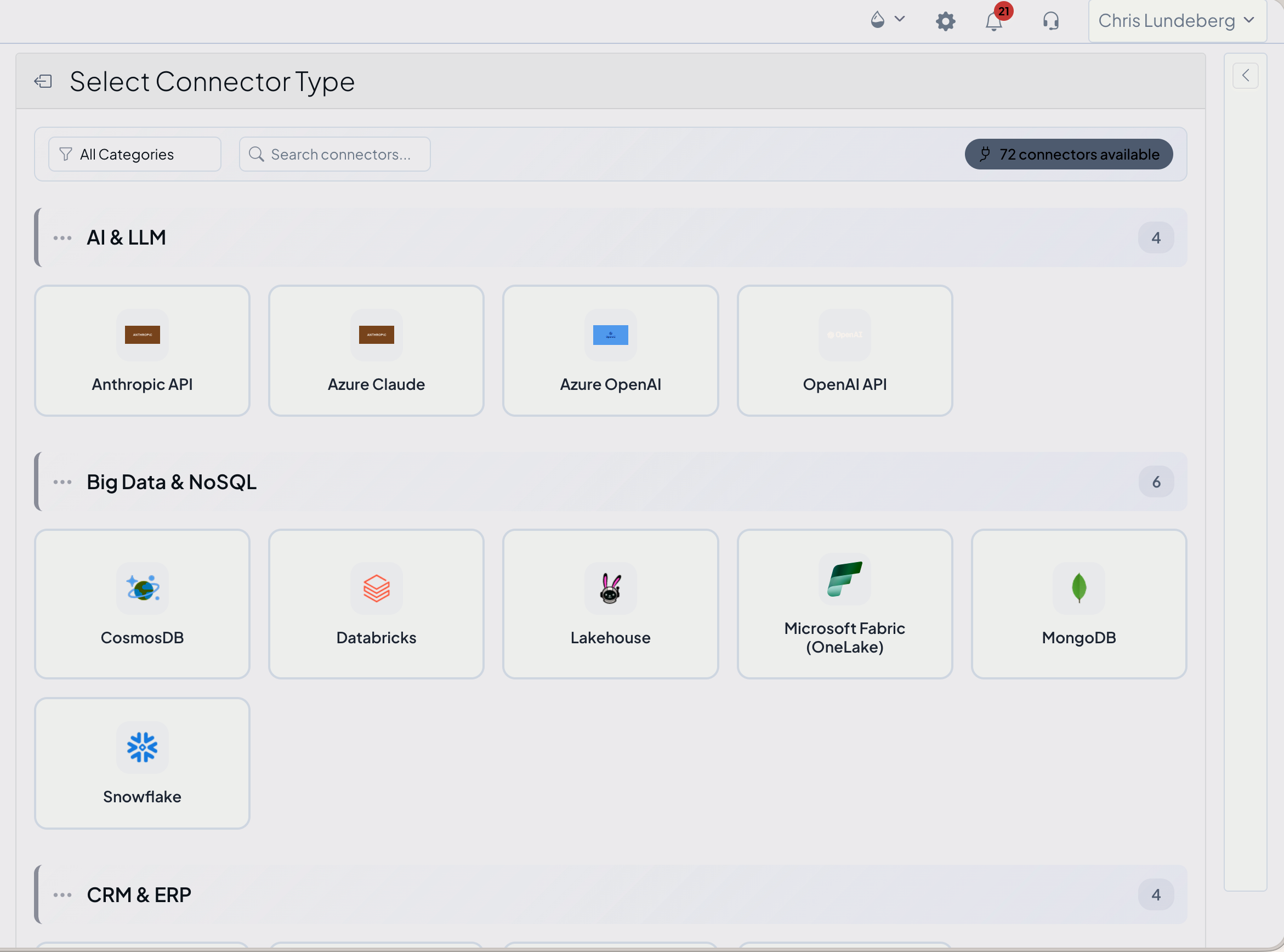1284x952 pixels.
Task: Go back using the exit arrow icon
Action: 43,81
